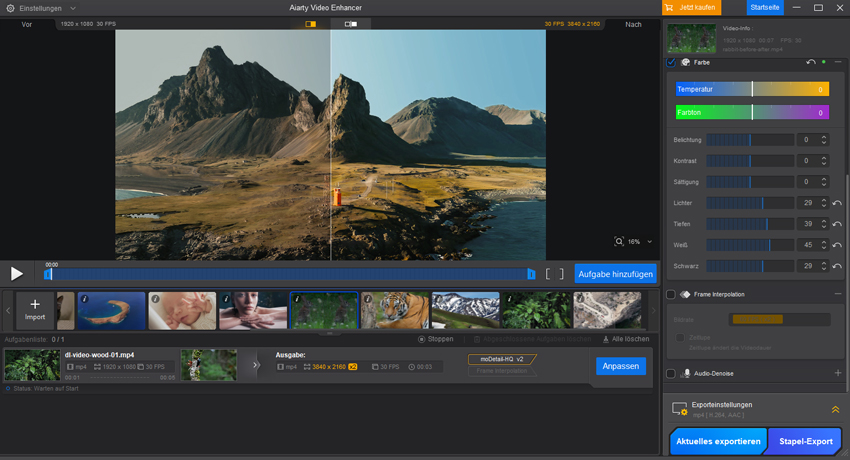Expand Audio-Denoise section with plus
This screenshot has height=460, width=850.
tap(838, 373)
